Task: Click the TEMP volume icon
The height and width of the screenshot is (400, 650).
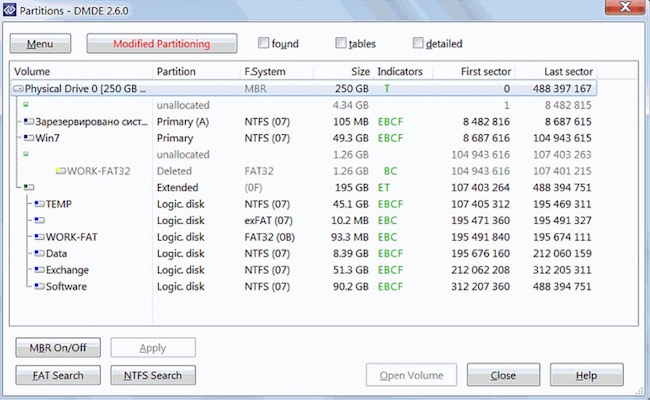Action: [39, 204]
